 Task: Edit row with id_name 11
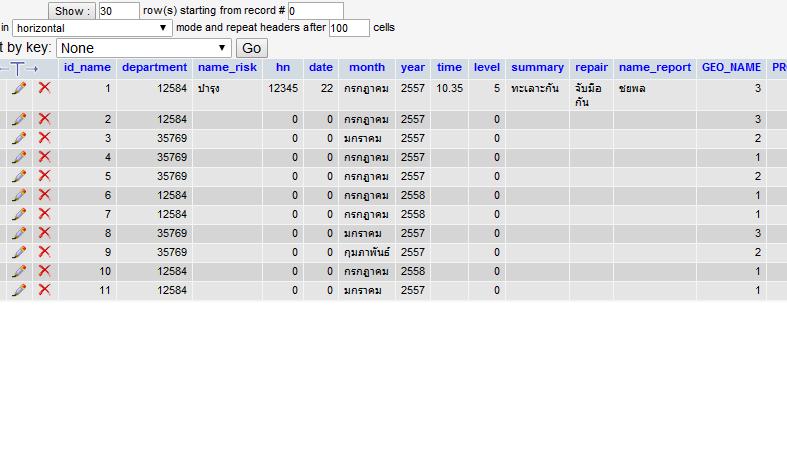19,290
